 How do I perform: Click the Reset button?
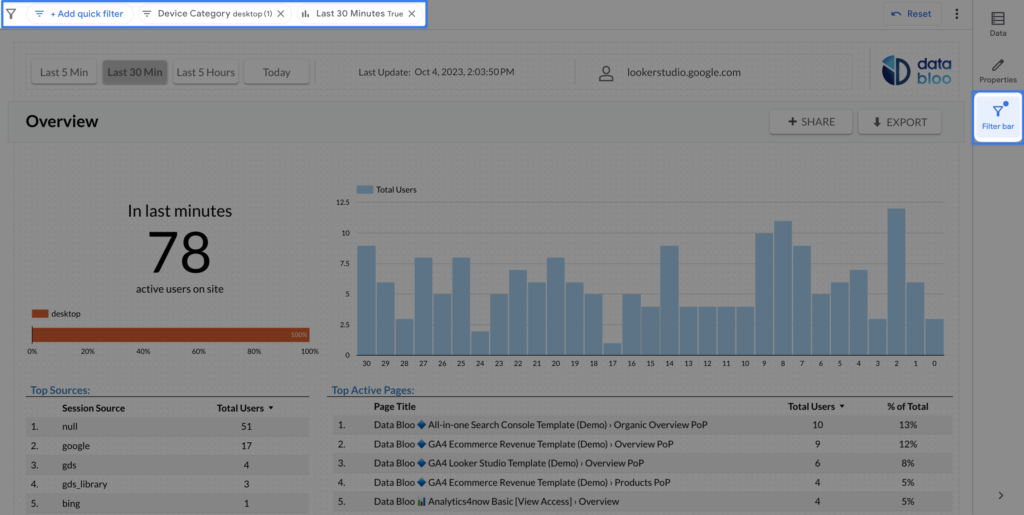tap(911, 14)
